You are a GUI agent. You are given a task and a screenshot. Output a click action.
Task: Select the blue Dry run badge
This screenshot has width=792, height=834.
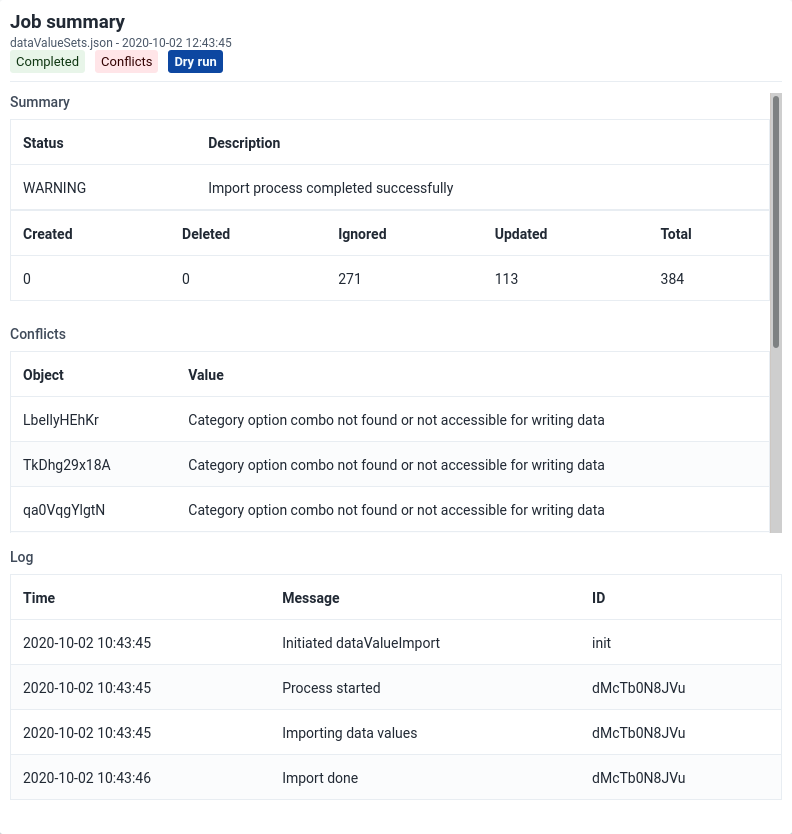point(195,62)
